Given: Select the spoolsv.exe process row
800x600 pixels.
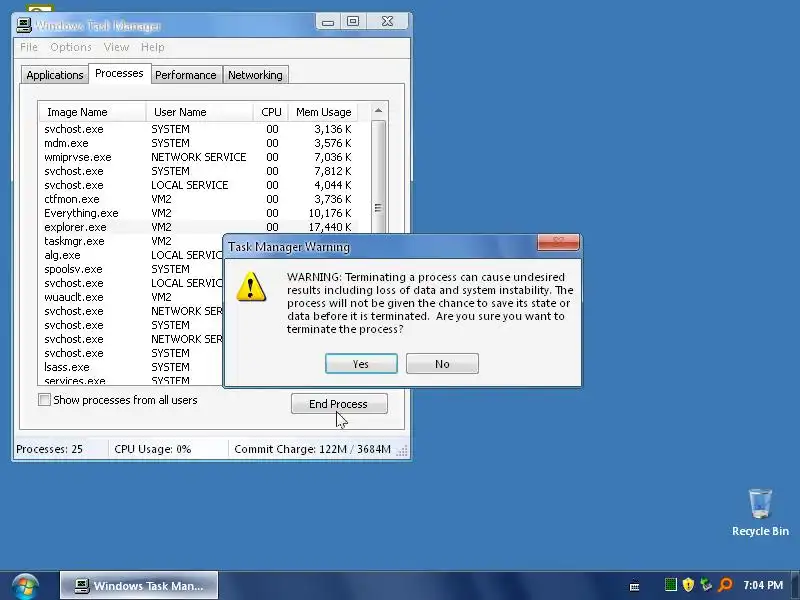Looking at the screenshot, I should pyautogui.click(x=131, y=269).
